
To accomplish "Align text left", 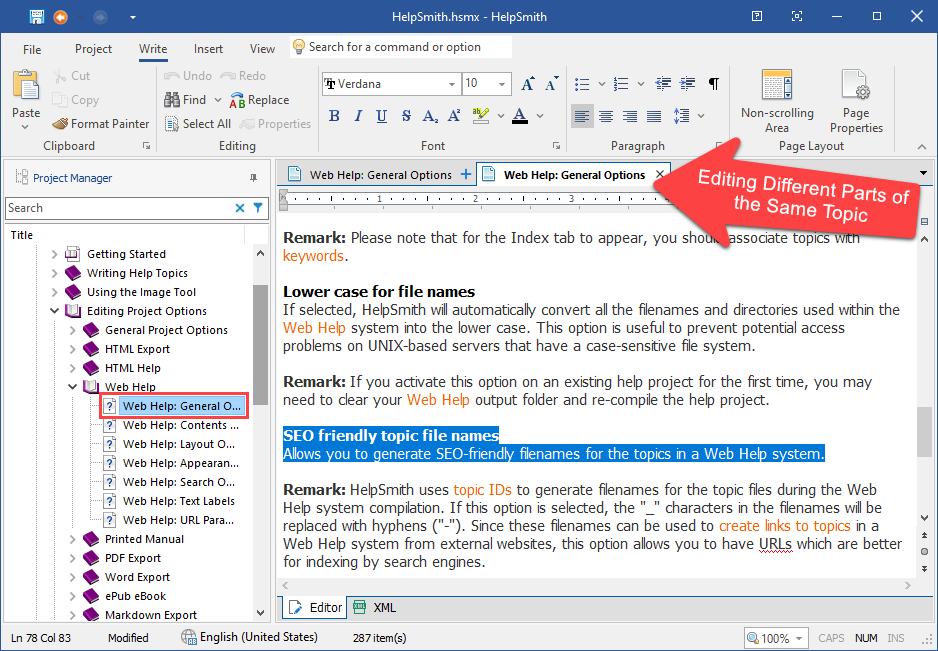I will (x=581, y=116).
